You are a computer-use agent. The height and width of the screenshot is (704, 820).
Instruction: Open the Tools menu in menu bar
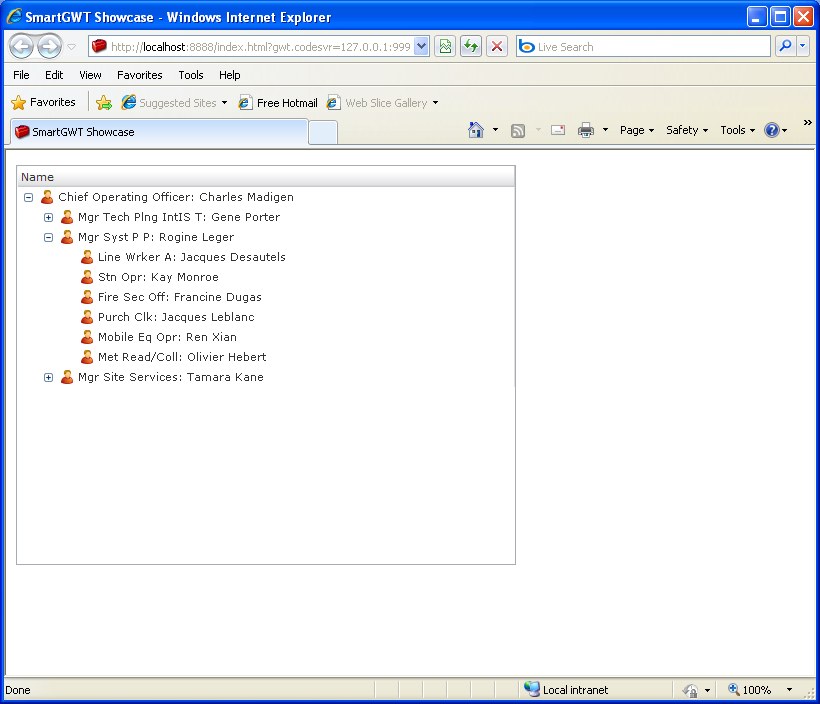(x=191, y=75)
